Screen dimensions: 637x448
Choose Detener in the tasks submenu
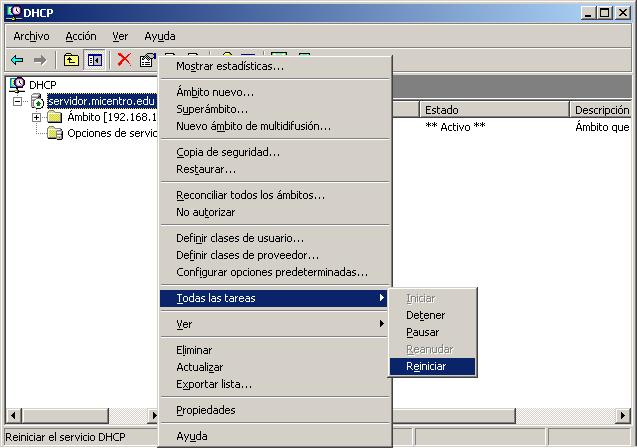coord(426,315)
